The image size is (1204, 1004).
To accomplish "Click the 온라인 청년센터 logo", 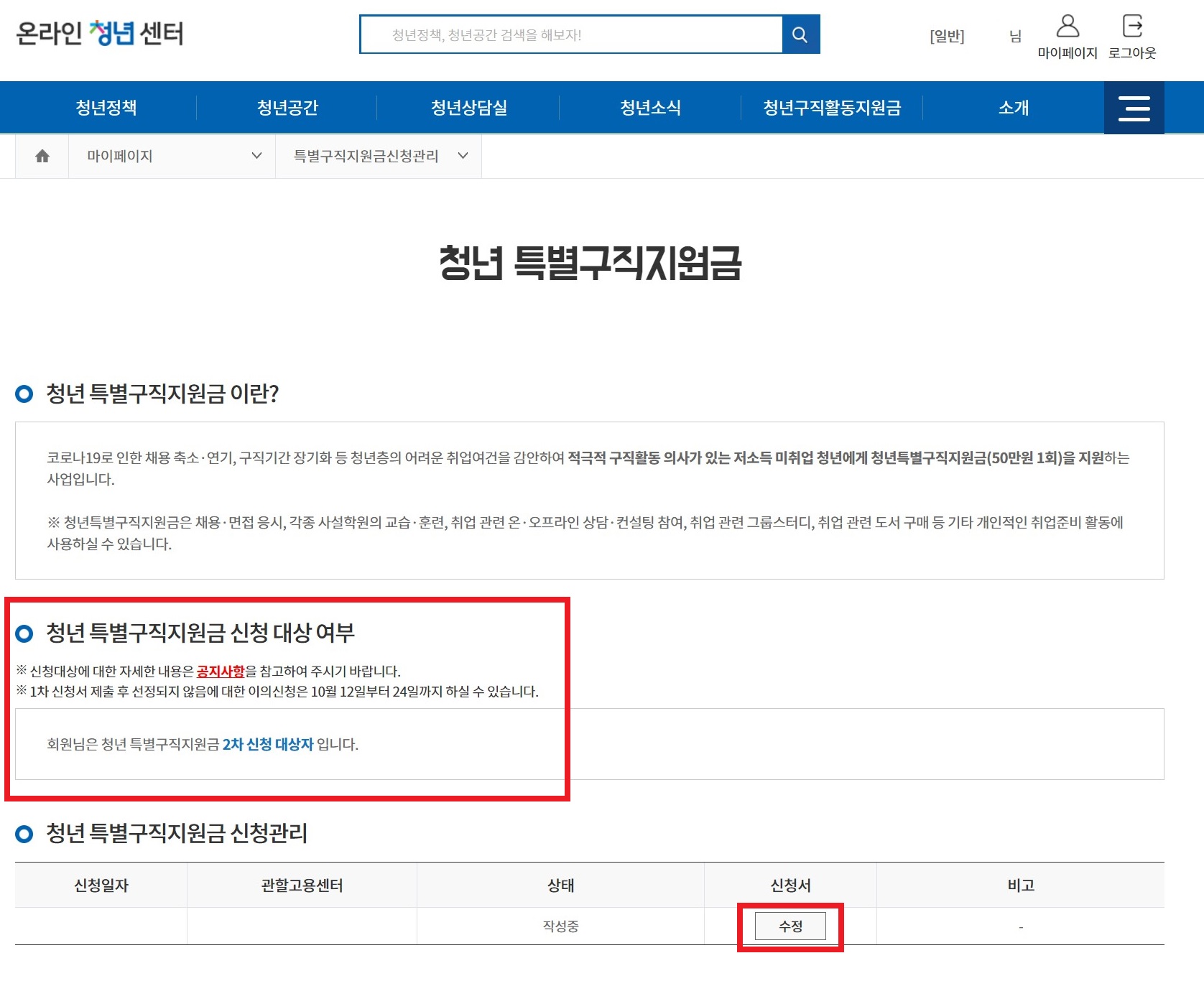I will 100,33.
